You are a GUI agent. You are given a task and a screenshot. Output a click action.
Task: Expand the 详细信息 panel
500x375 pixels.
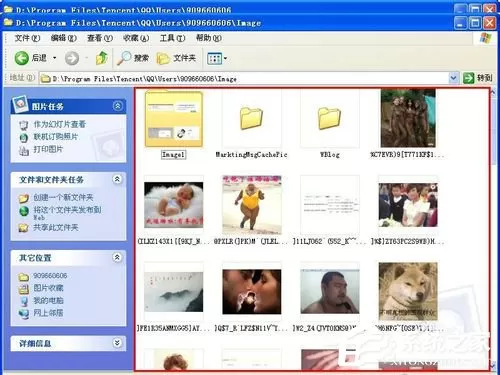click(x=117, y=343)
